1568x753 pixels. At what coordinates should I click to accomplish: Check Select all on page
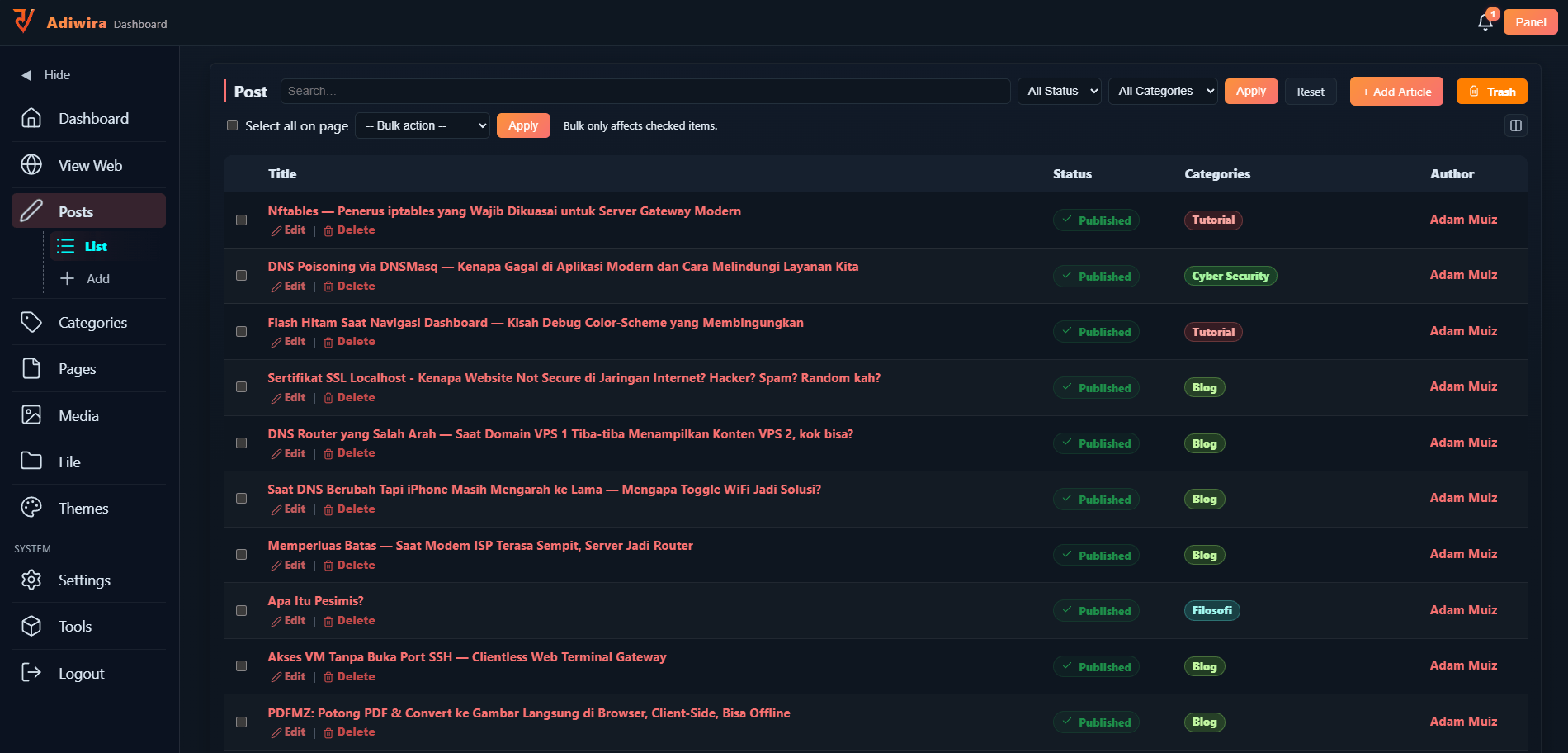click(x=233, y=125)
